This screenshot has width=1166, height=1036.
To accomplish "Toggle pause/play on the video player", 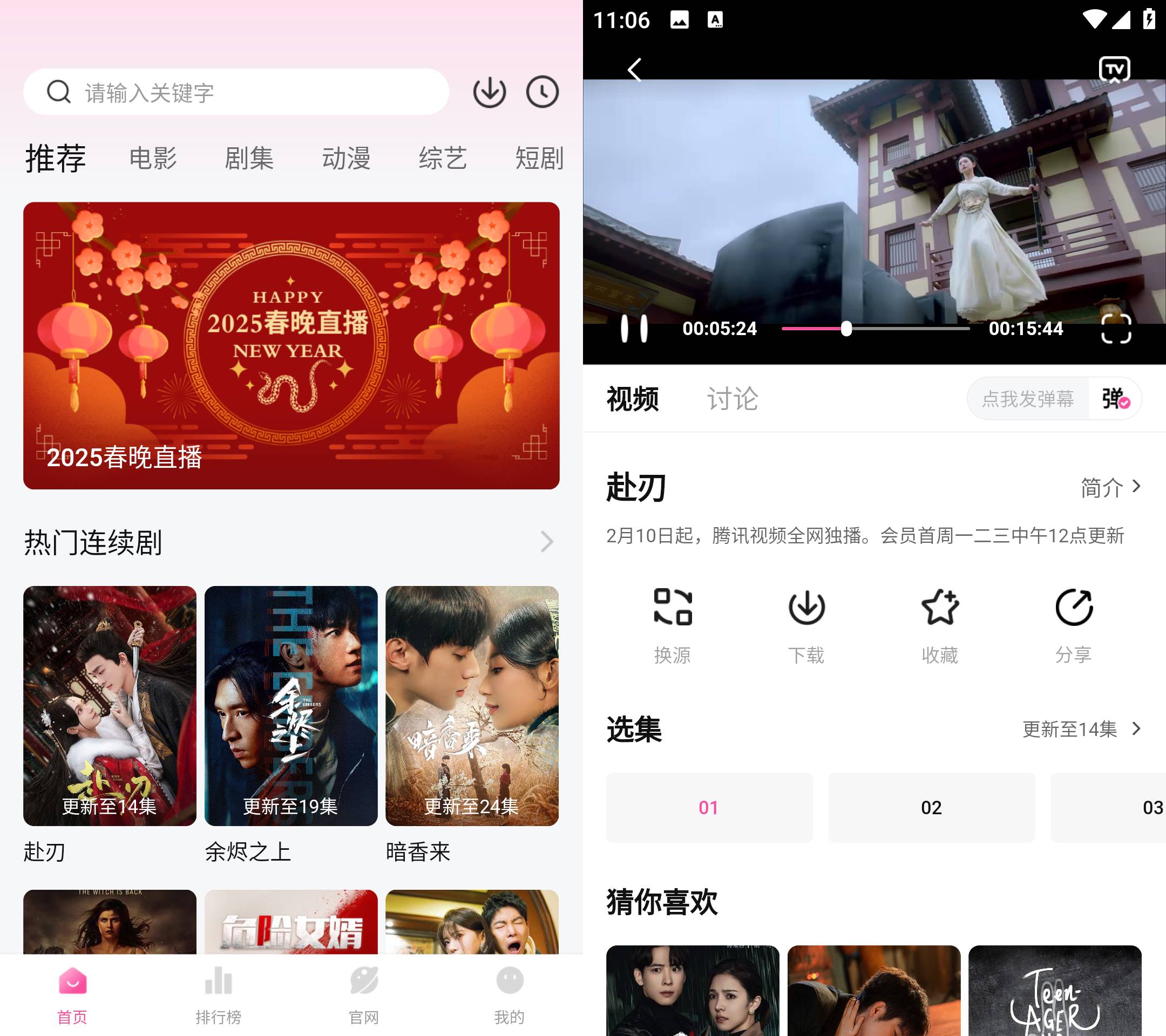I will [634, 328].
